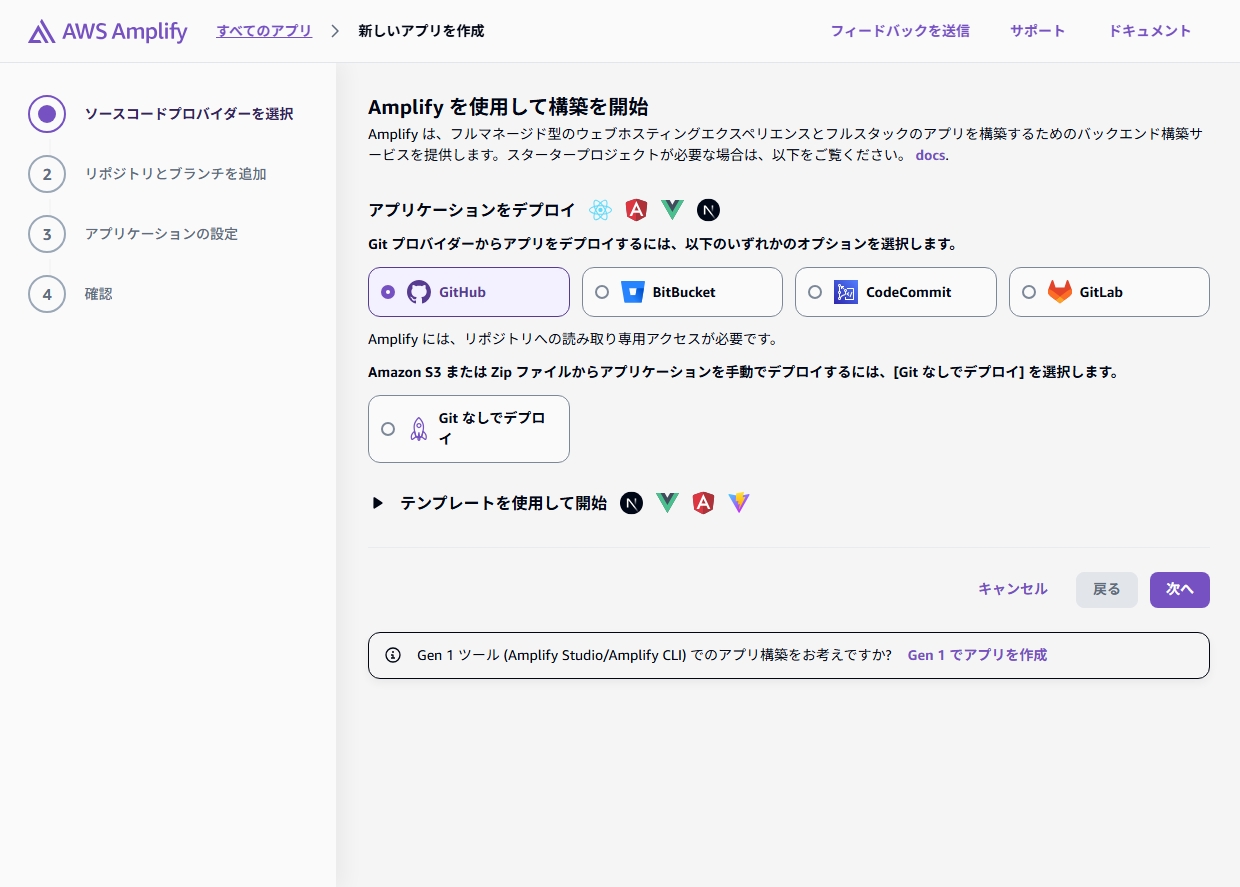Open the docs link in the description

930,155
